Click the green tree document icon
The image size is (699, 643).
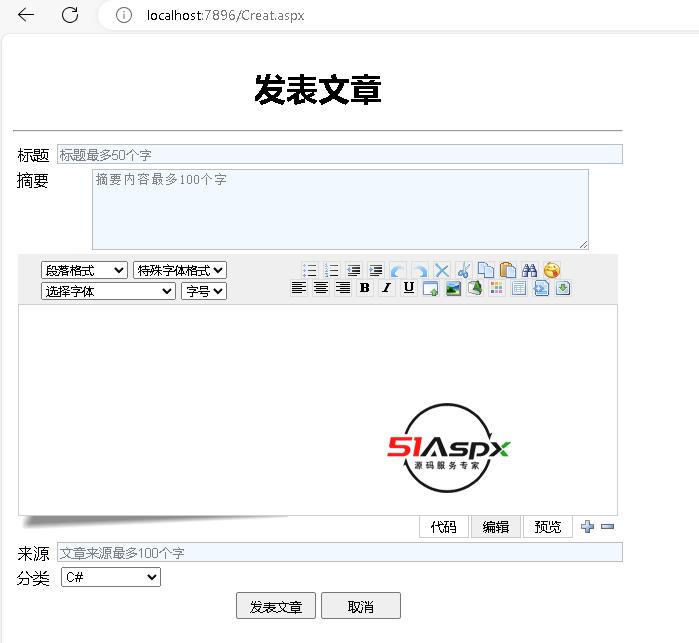(475, 288)
